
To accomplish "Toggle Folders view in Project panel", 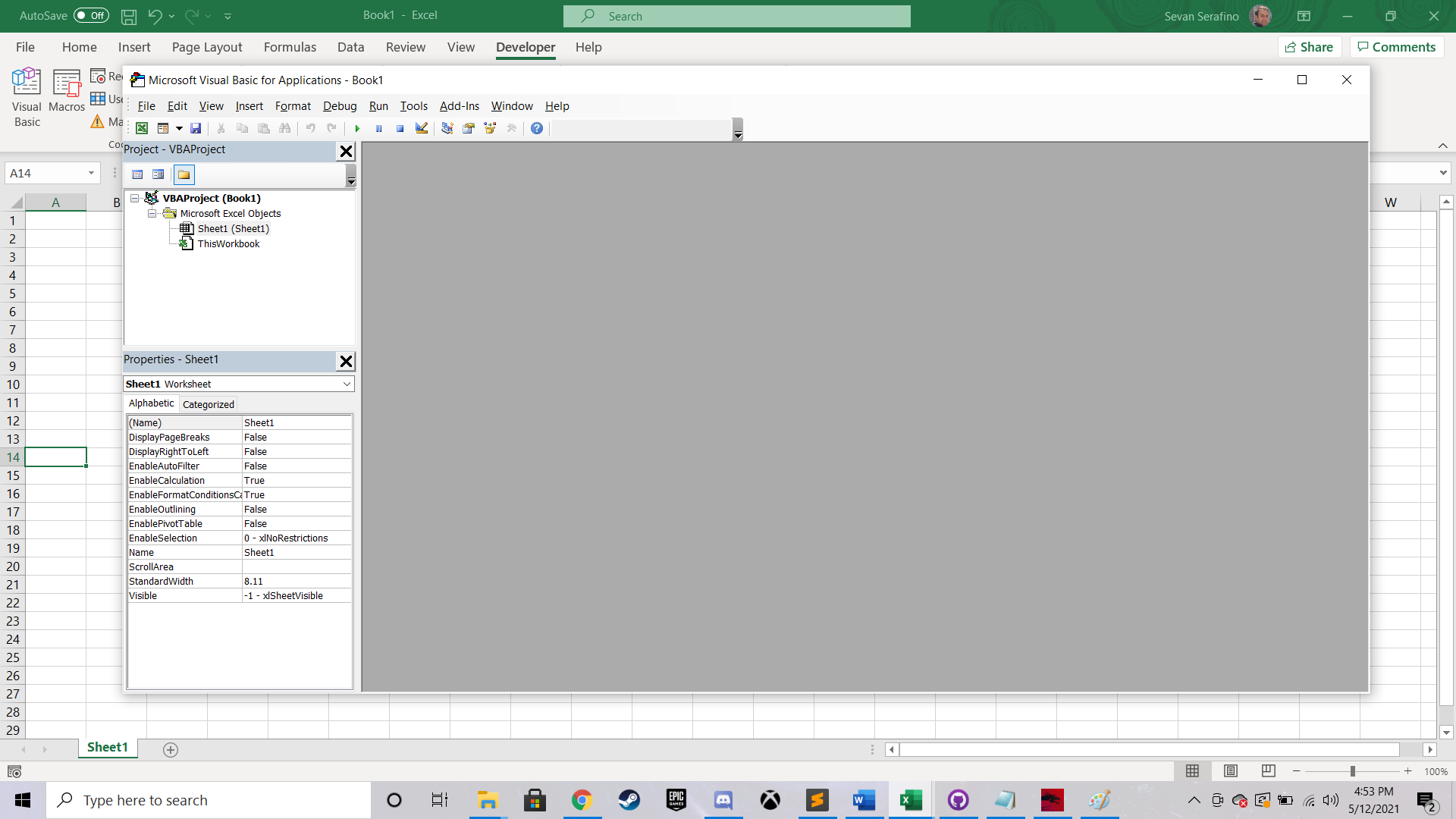I will [184, 174].
